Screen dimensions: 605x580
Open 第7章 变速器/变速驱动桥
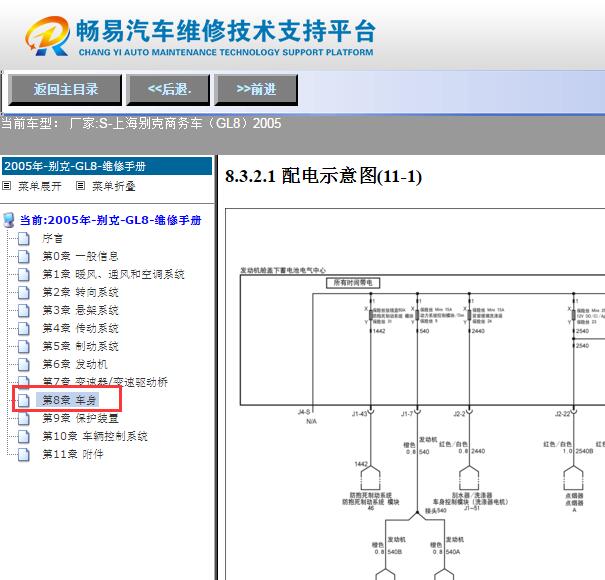pos(105,382)
